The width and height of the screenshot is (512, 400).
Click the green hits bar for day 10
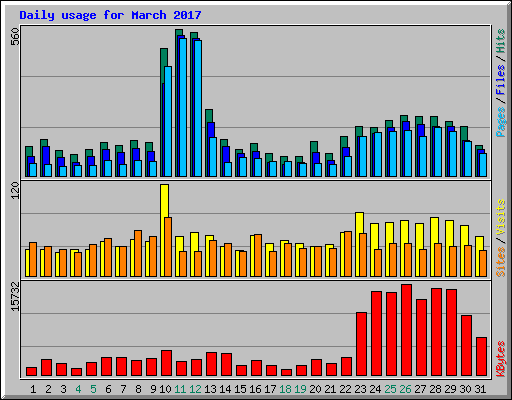(163, 112)
